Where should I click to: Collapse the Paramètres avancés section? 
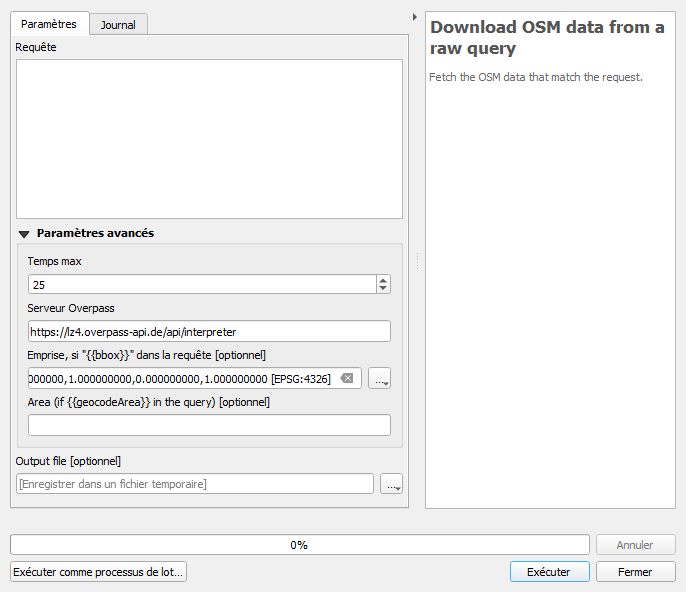coord(24,233)
